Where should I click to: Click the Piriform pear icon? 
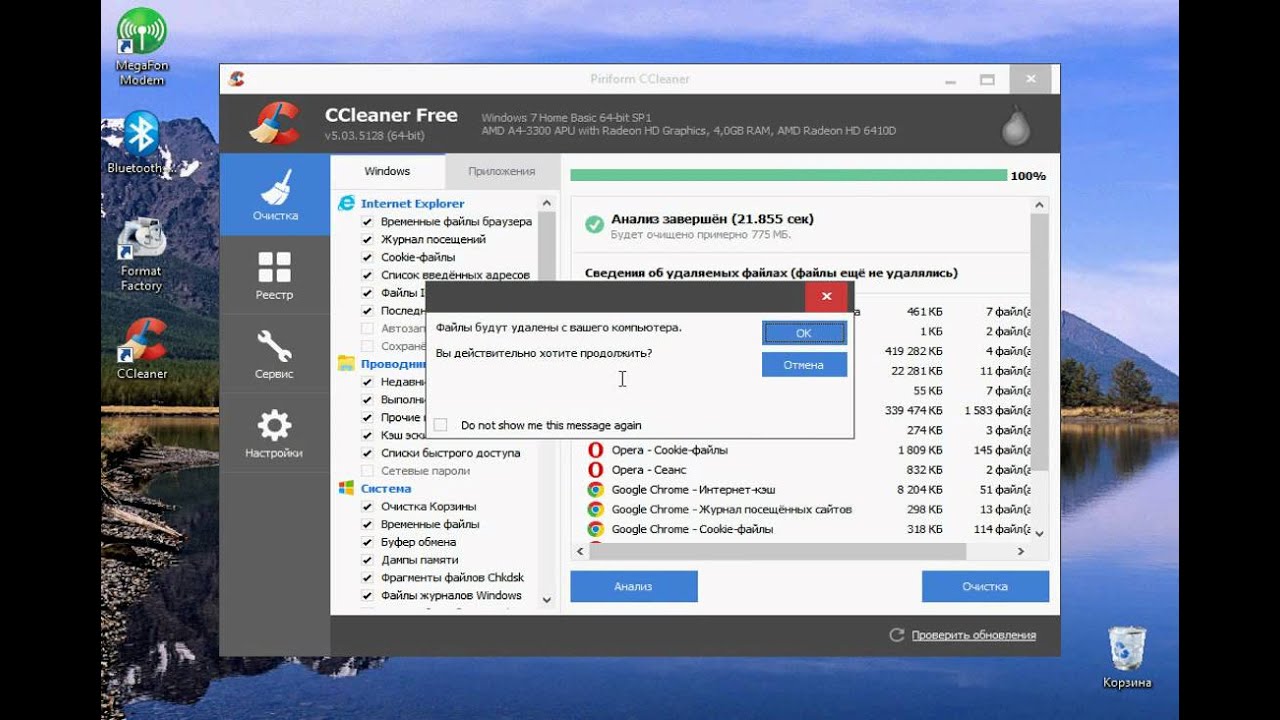pos(1015,124)
